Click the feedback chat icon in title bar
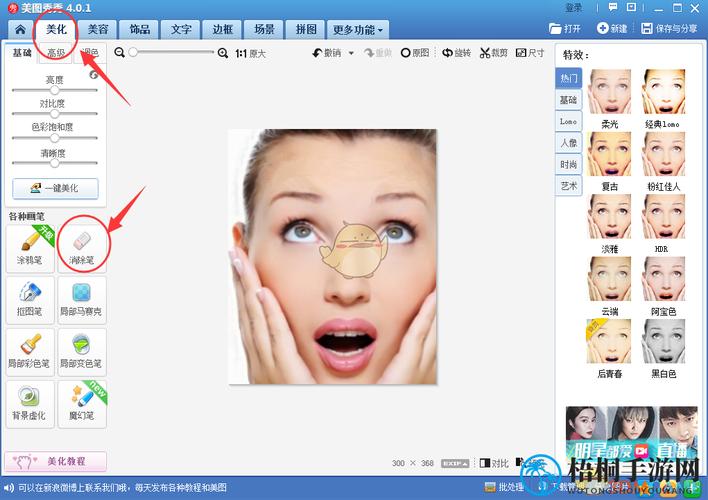This screenshot has height=500, width=708. pyautogui.click(x=613, y=7)
